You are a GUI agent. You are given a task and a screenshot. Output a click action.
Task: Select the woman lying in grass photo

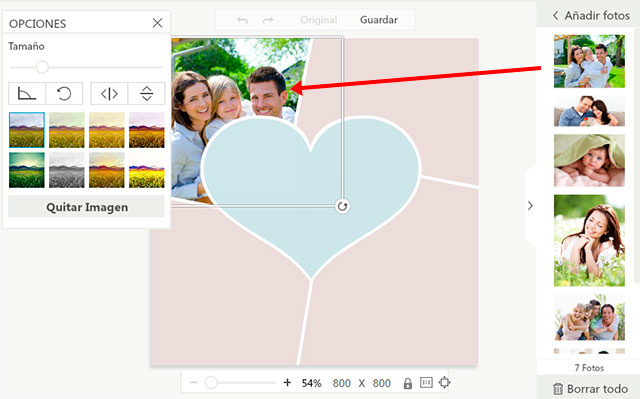click(589, 240)
